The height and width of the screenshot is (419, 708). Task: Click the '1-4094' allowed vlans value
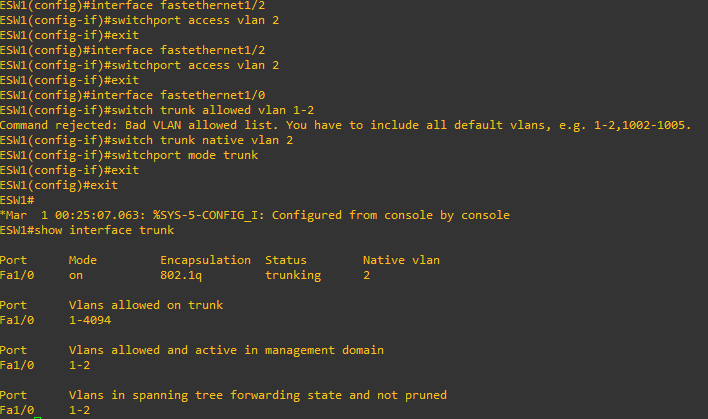click(x=90, y=320)
